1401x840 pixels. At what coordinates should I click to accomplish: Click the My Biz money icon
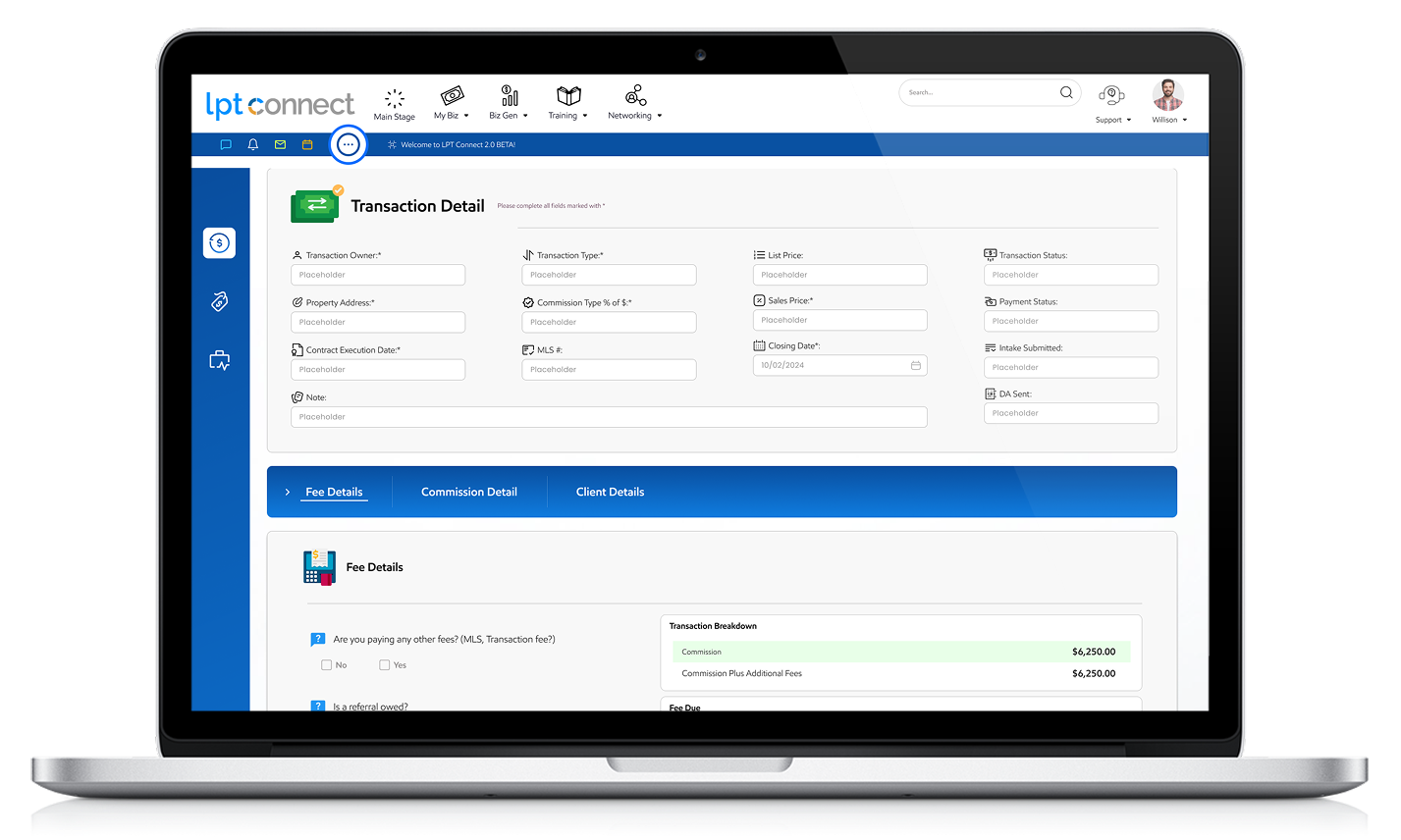(452, 95)
